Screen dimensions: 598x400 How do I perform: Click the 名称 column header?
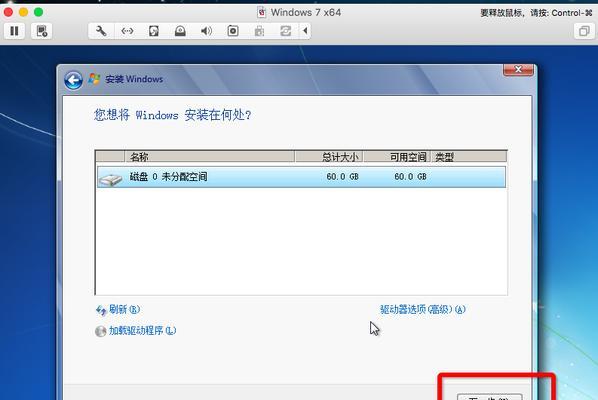click(209, 157)
